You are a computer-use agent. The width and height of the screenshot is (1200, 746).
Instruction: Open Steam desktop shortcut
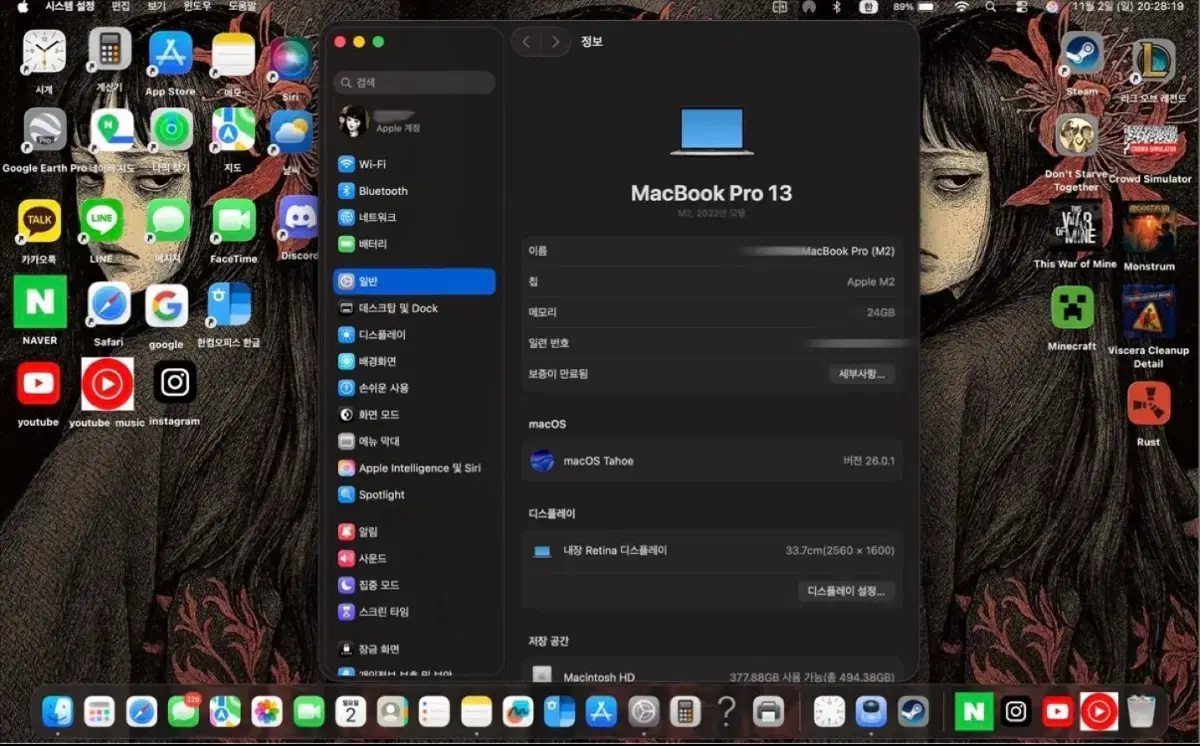pos(1081,65)
